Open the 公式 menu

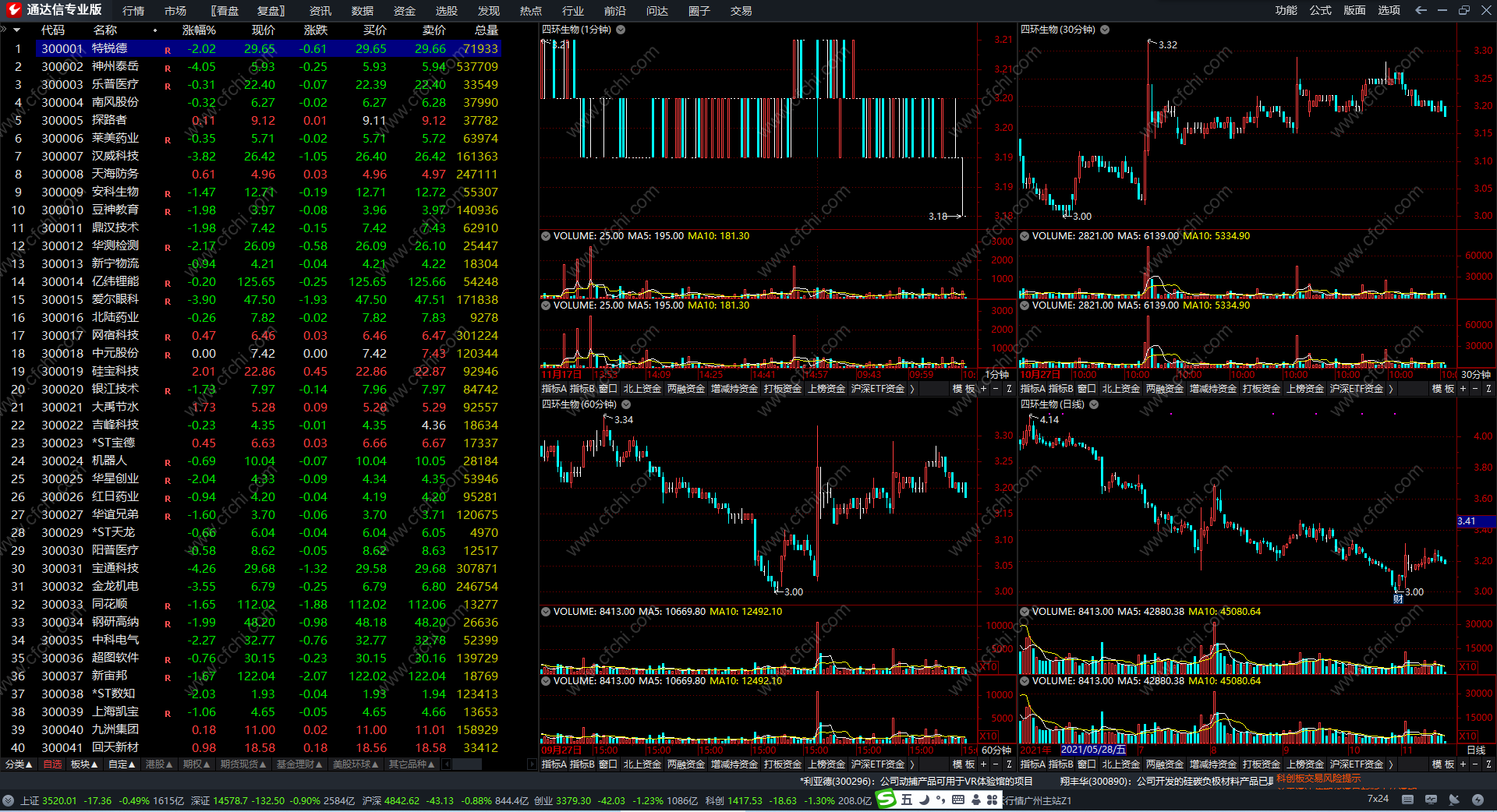pos(1321,10)
